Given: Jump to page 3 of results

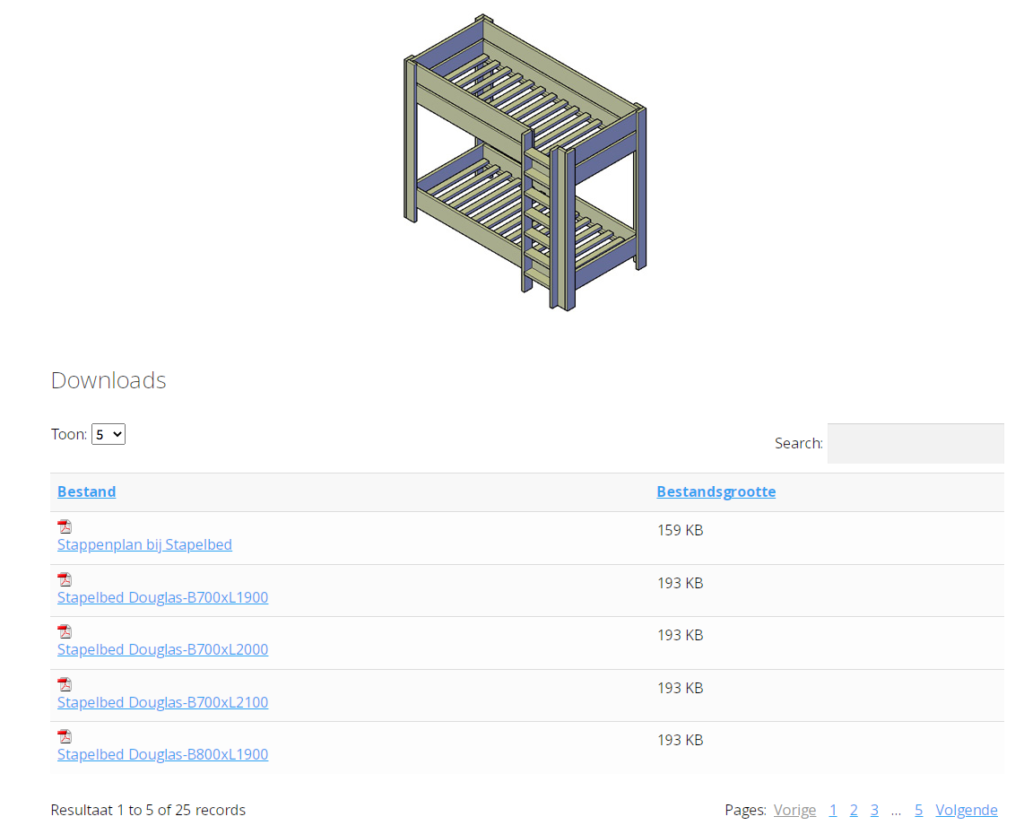Looking at the screenshot, I should tap(874, 810).
